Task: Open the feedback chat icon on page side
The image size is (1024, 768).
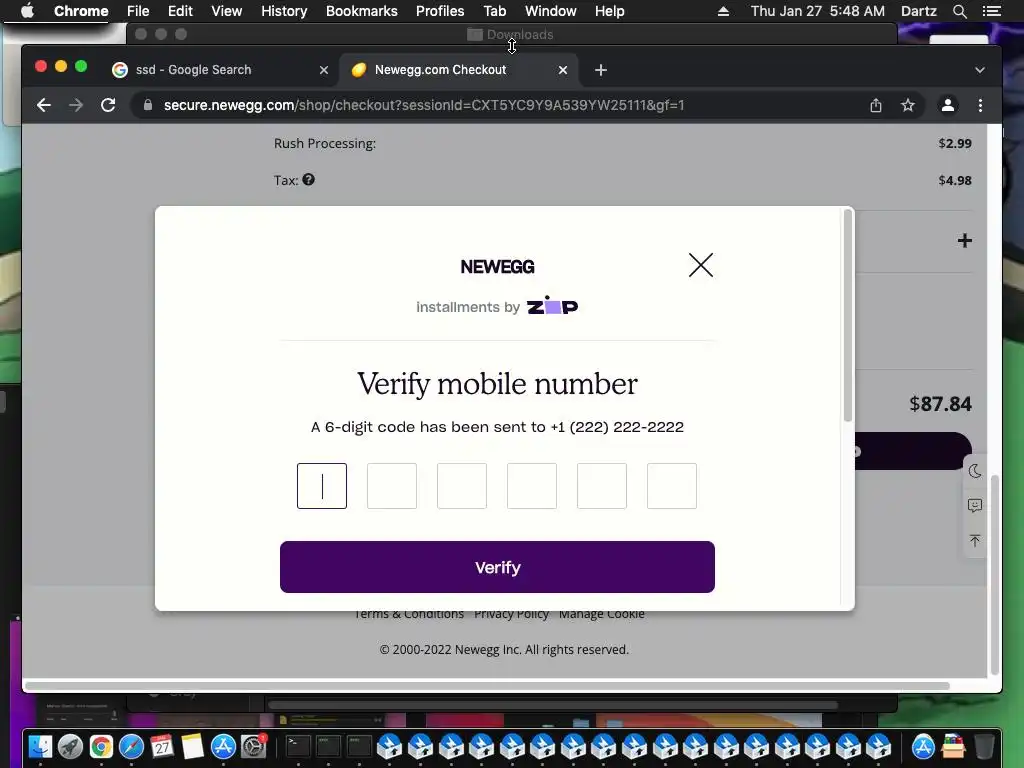Action: [975, 505]
